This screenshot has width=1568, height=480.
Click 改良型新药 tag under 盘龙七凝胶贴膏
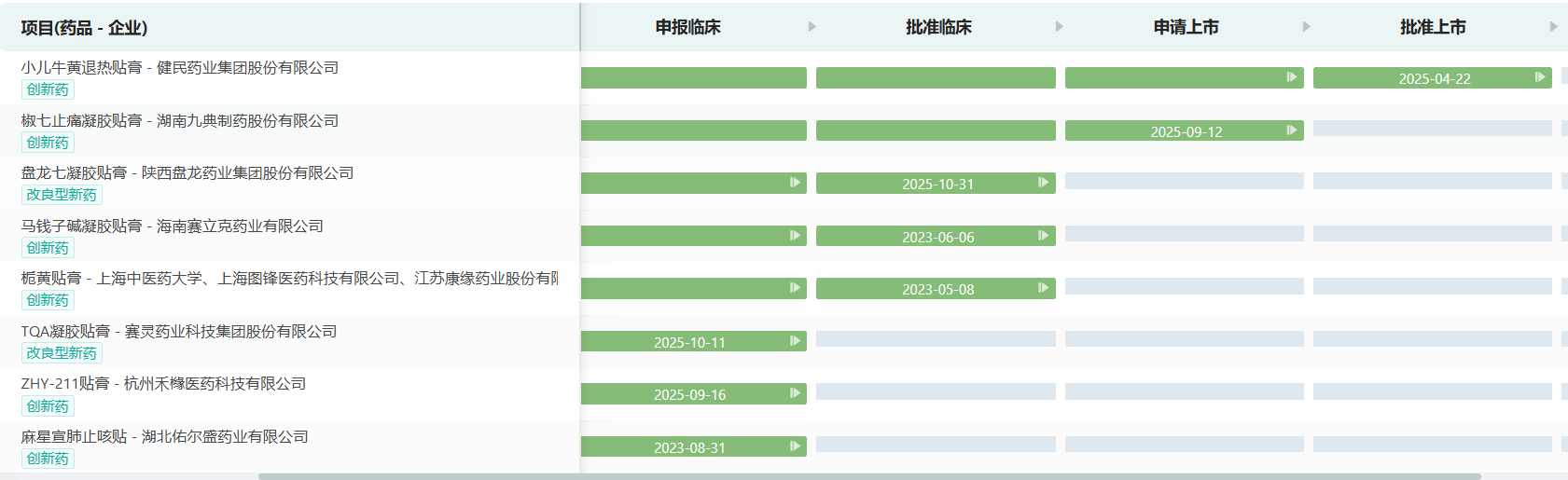pos(62,195)
